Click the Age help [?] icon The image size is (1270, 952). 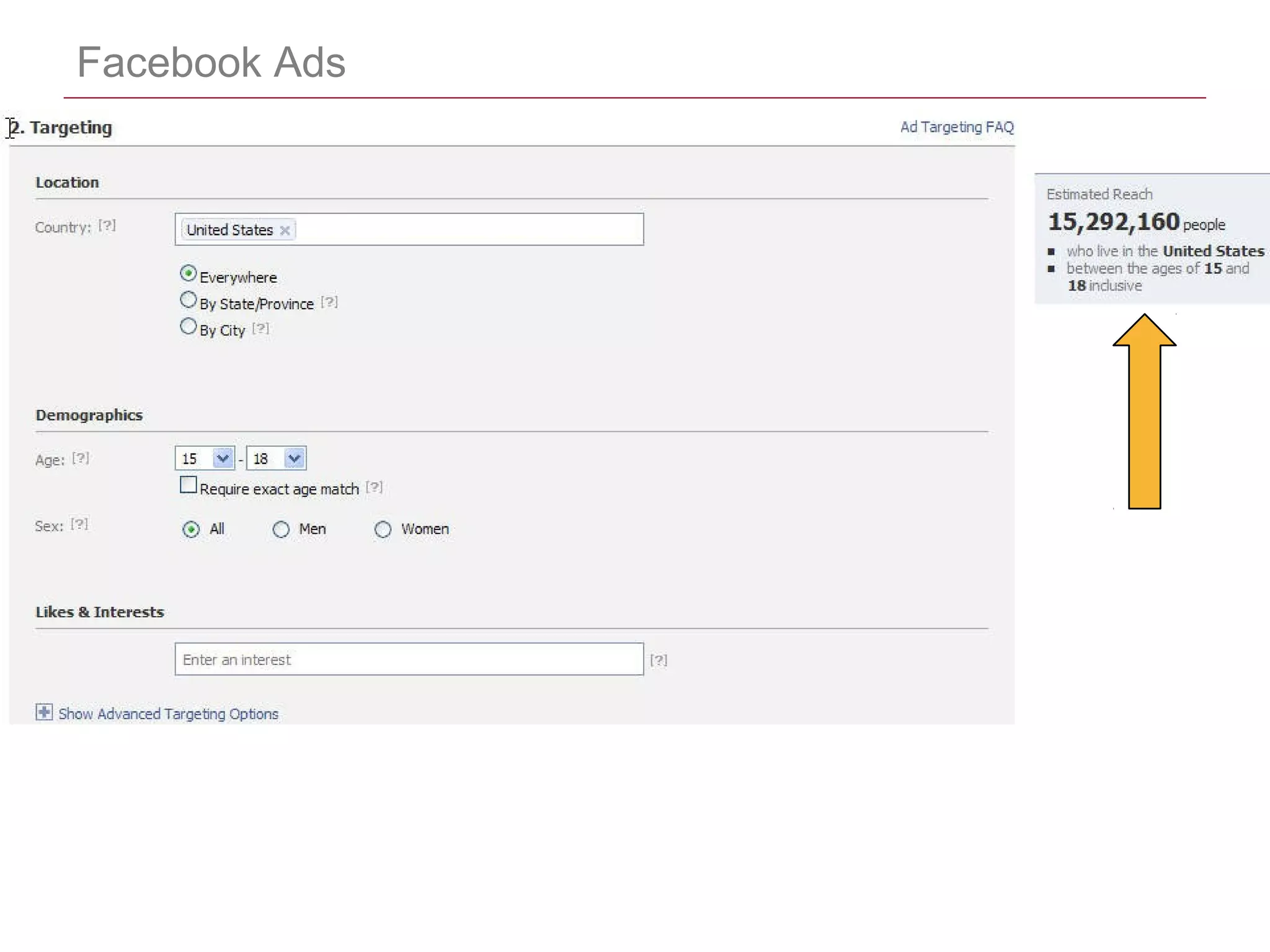point(81,458)
